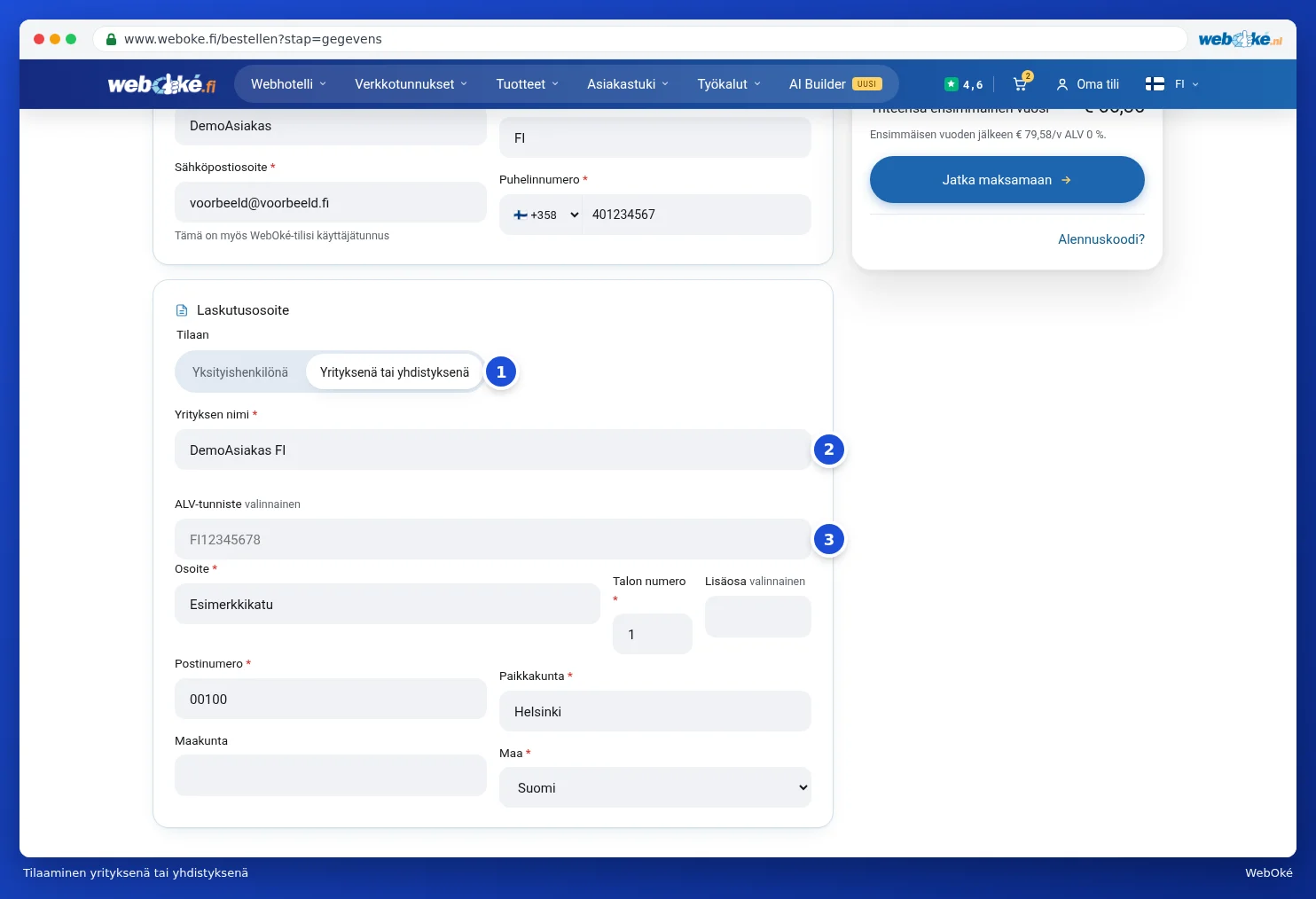
Task: Select Yrityksenä tai yhdistyksenä option
Action: point(395,372)
